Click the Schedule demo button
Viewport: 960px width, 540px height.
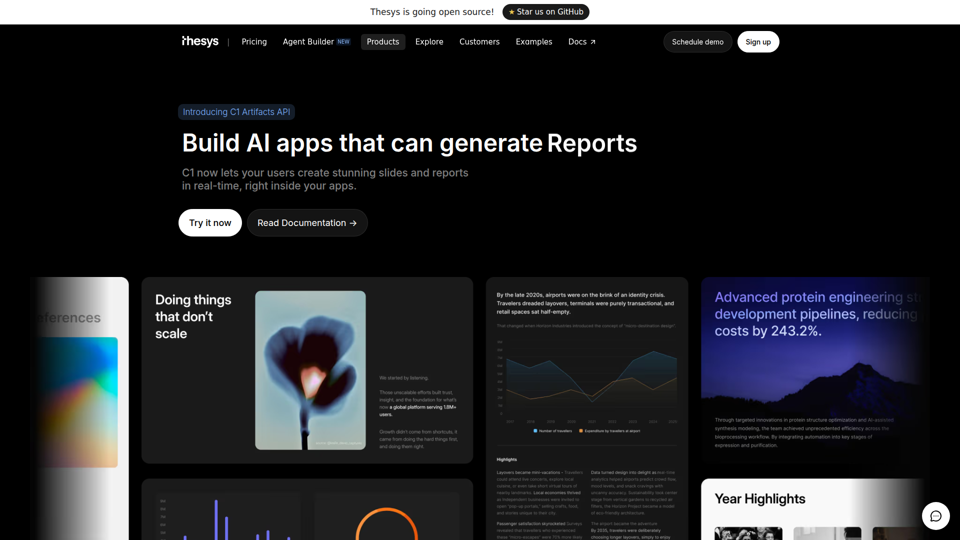(697, 42)
